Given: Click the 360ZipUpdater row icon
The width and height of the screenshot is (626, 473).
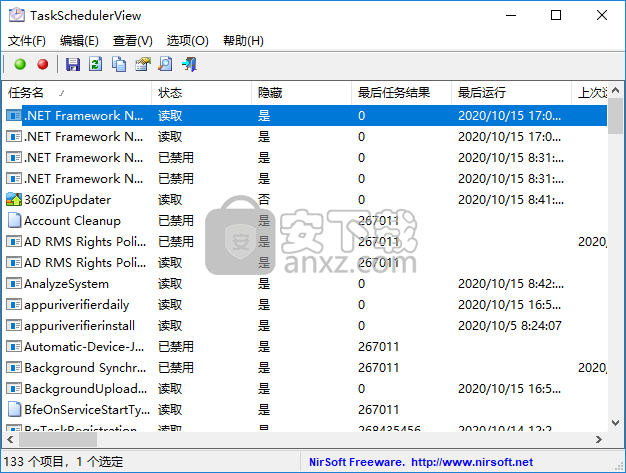Looking at the screenshot, I should [x=14, y=199].
